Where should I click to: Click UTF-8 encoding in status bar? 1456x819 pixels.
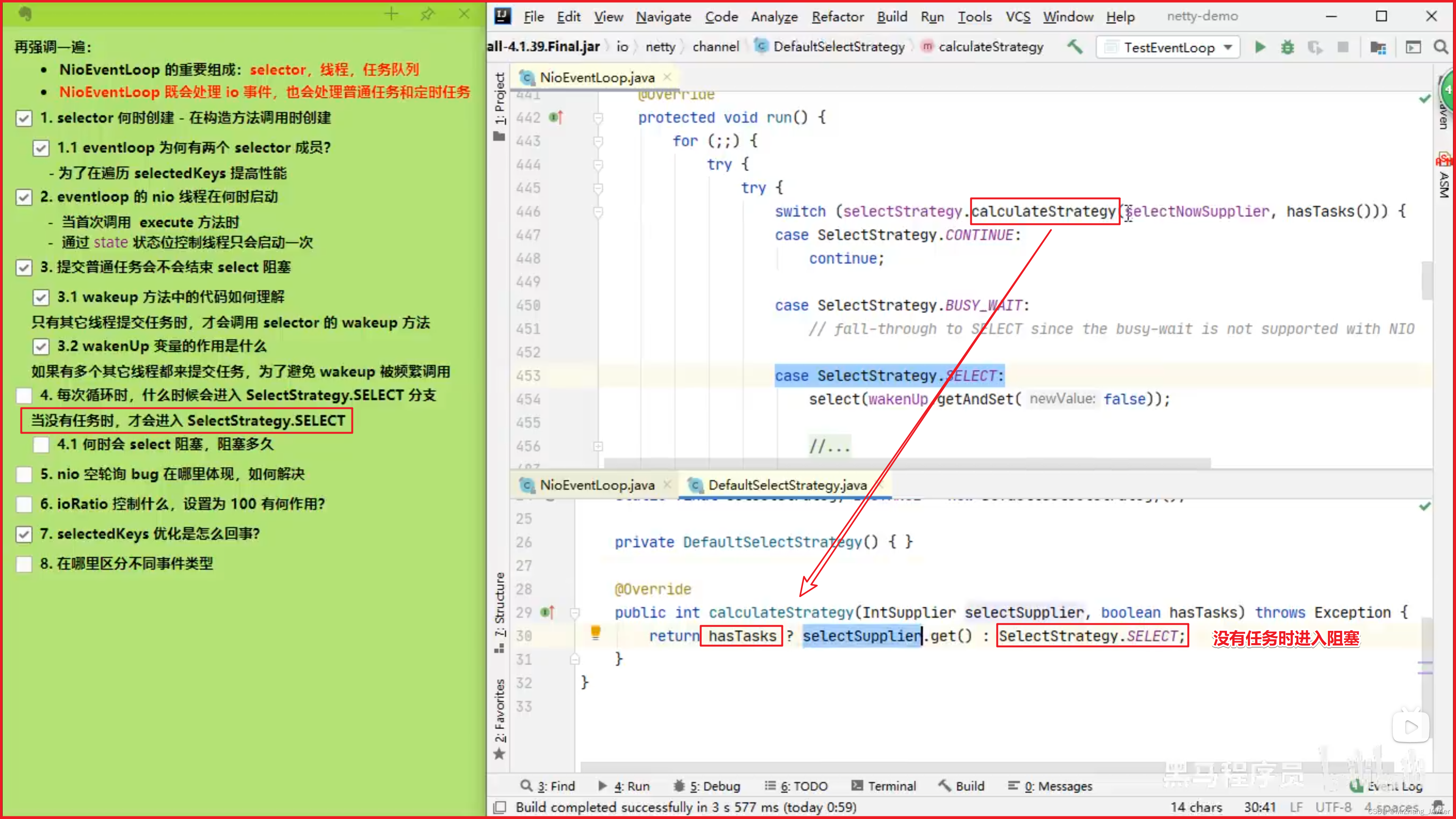pyautogui.click(x=1333, y=807)
